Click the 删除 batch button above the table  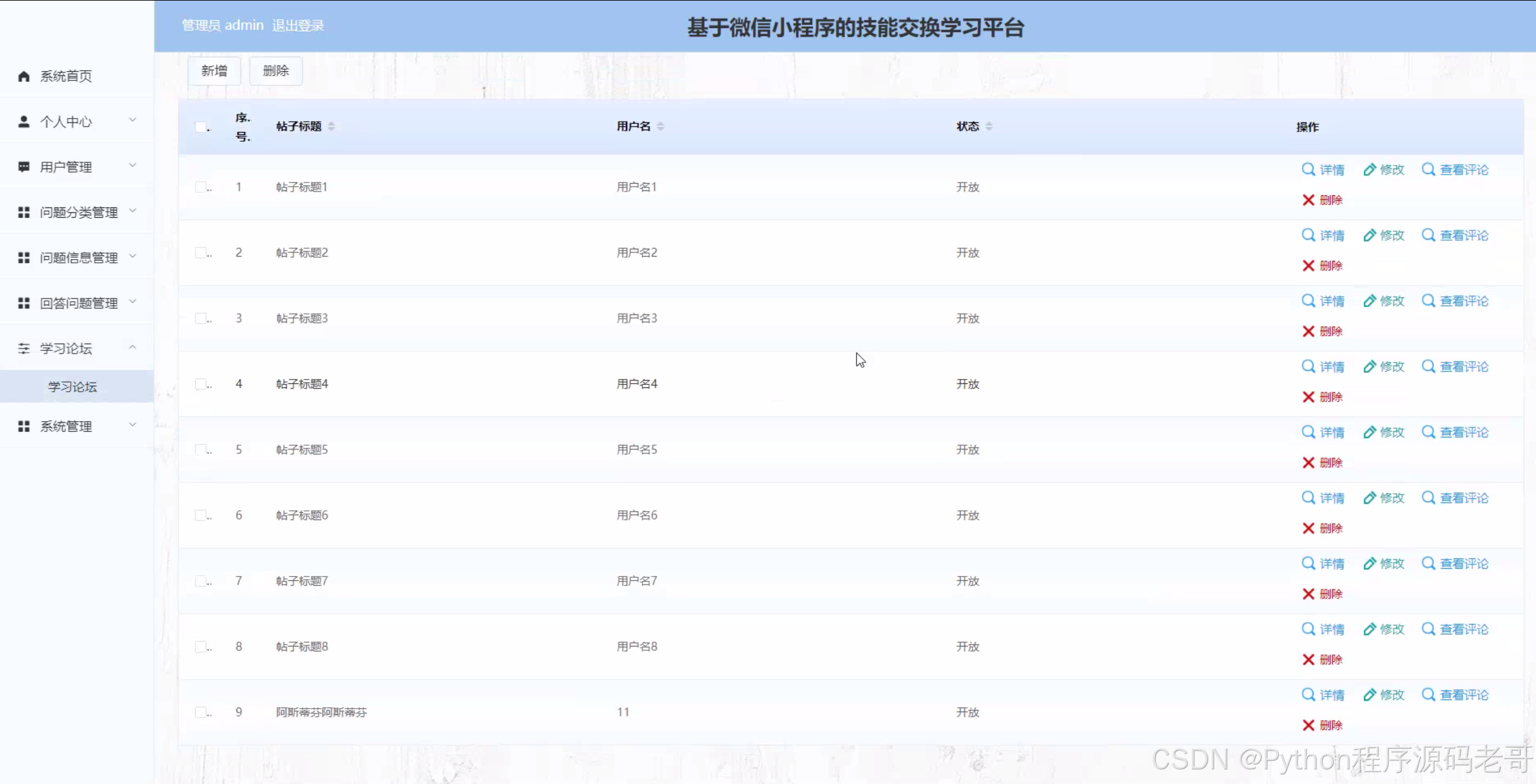276,71
